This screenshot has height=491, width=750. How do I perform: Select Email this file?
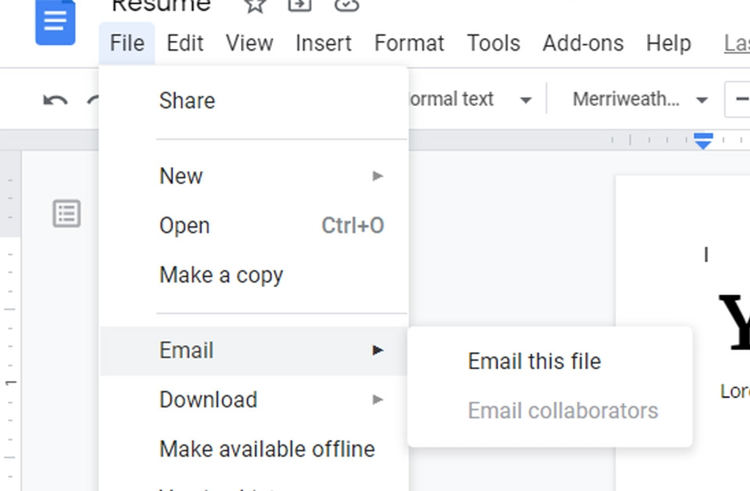pyautogui.click(x=534, y=361)
